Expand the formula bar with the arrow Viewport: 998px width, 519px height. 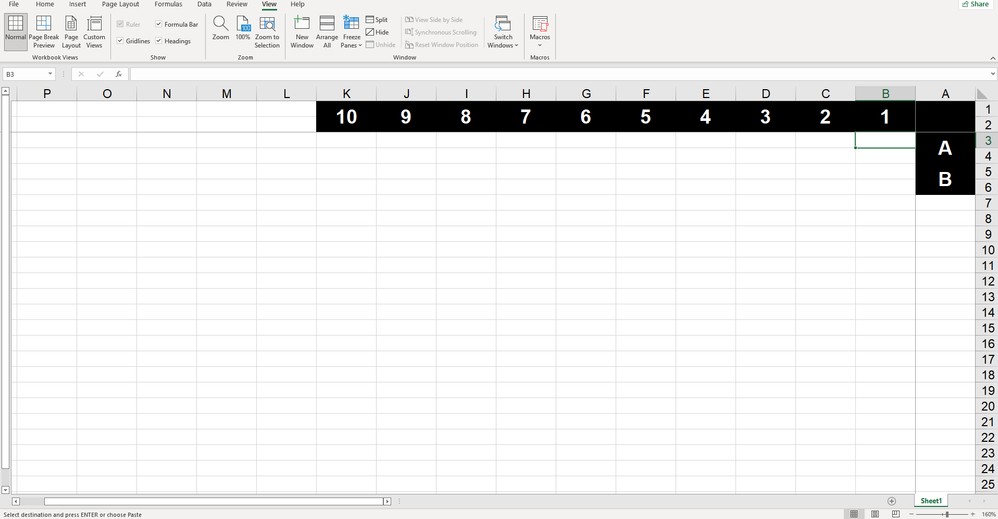point(993,74)
